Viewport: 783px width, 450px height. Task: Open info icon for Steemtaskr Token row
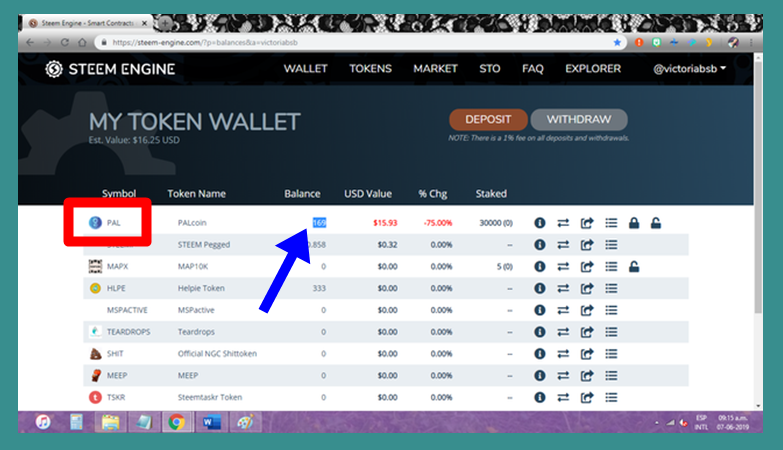point(539,397)
